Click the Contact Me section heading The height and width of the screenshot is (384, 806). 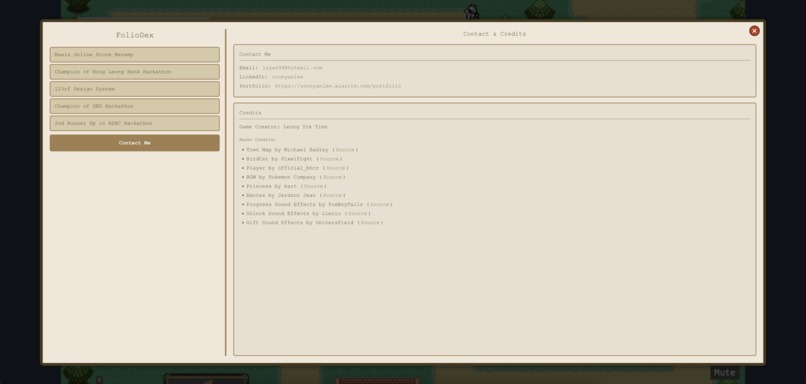[x=255, y=54]
